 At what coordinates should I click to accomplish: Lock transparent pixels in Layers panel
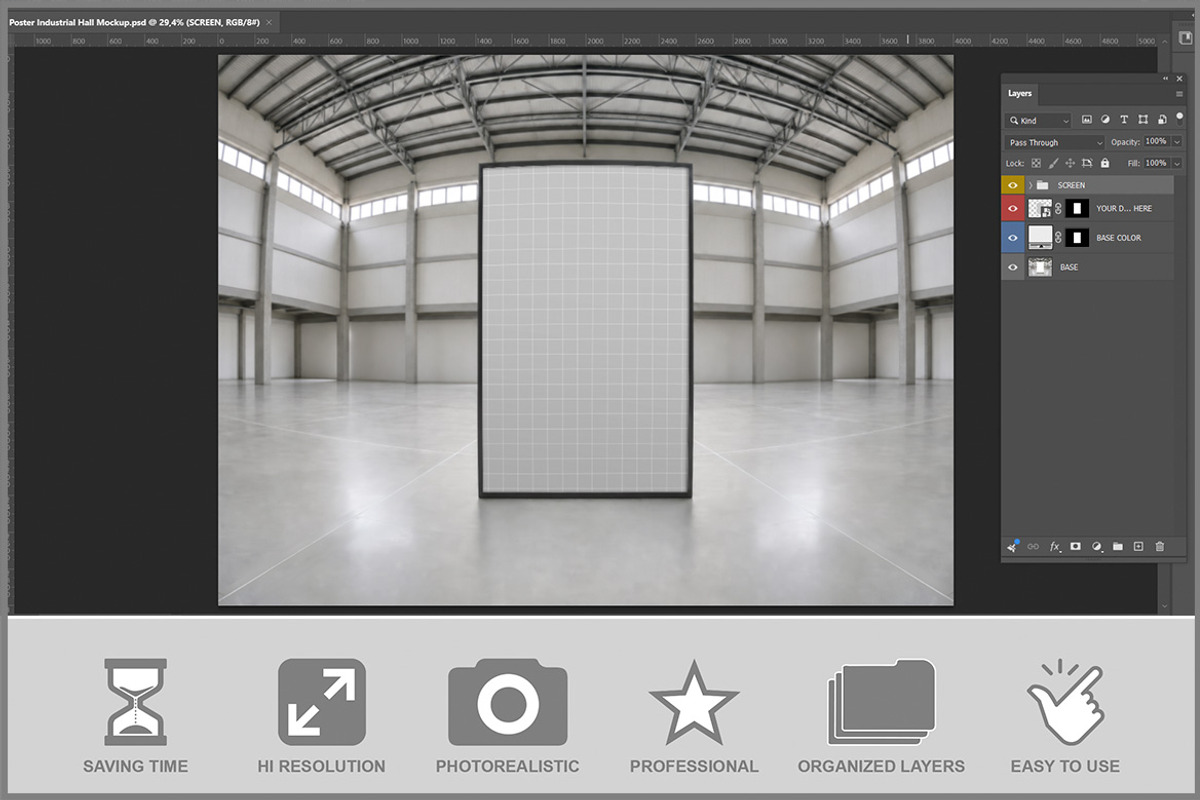[x=1036, y=163]
